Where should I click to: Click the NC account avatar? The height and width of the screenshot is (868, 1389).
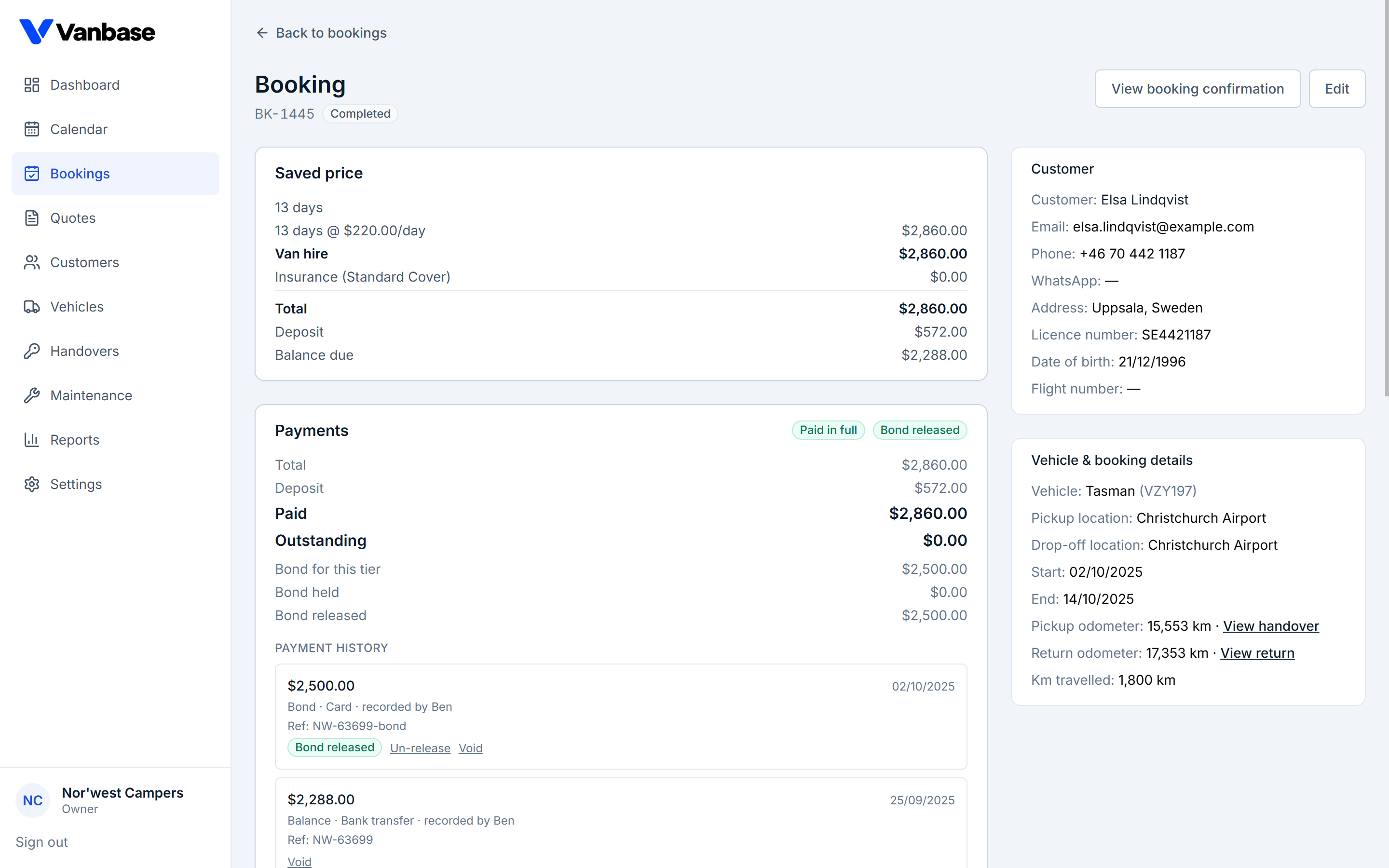pyautogui.click(x=33, y=800)
